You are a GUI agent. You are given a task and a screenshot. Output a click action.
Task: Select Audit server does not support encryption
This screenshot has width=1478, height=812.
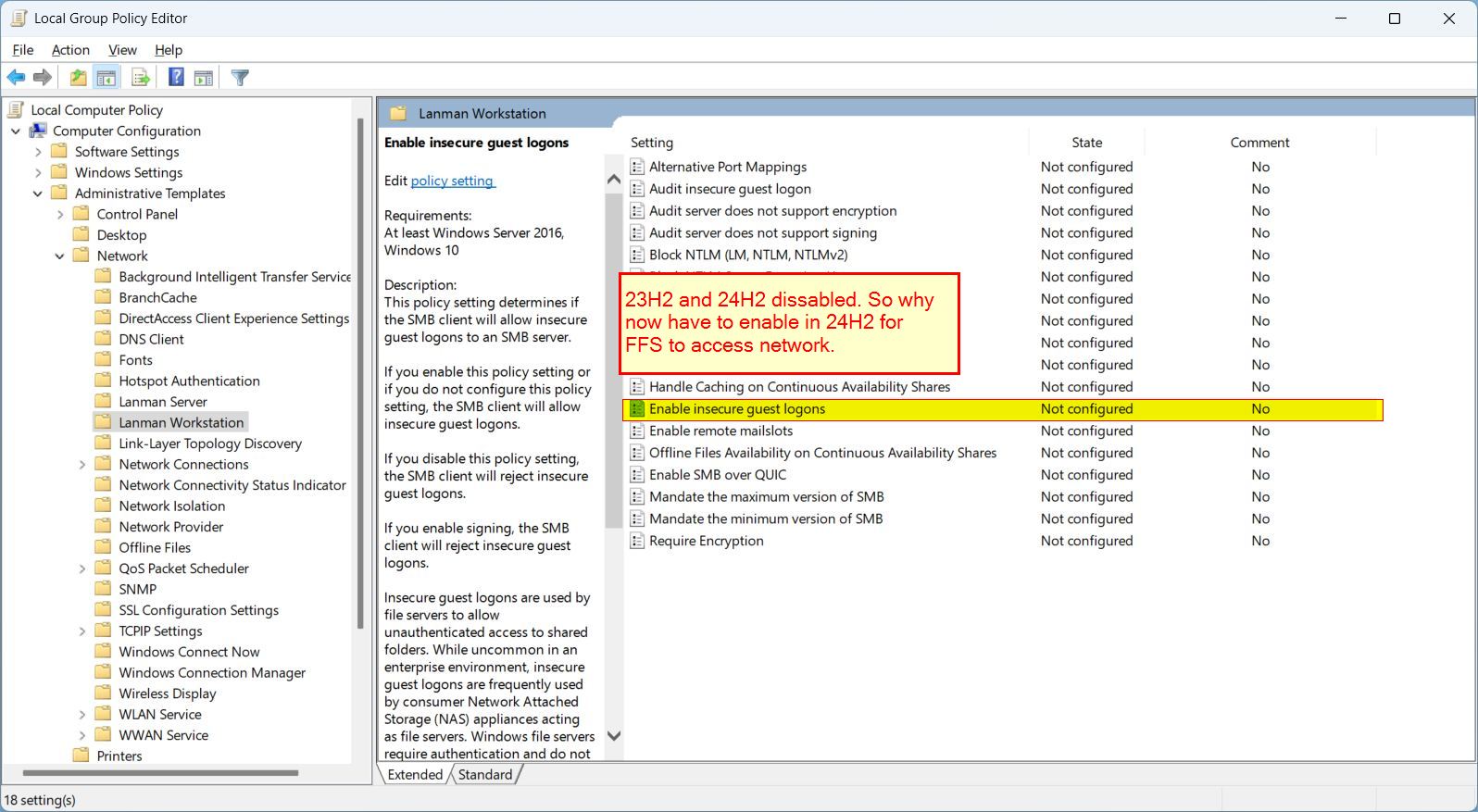pyautogui.click(x=772, y=211)
